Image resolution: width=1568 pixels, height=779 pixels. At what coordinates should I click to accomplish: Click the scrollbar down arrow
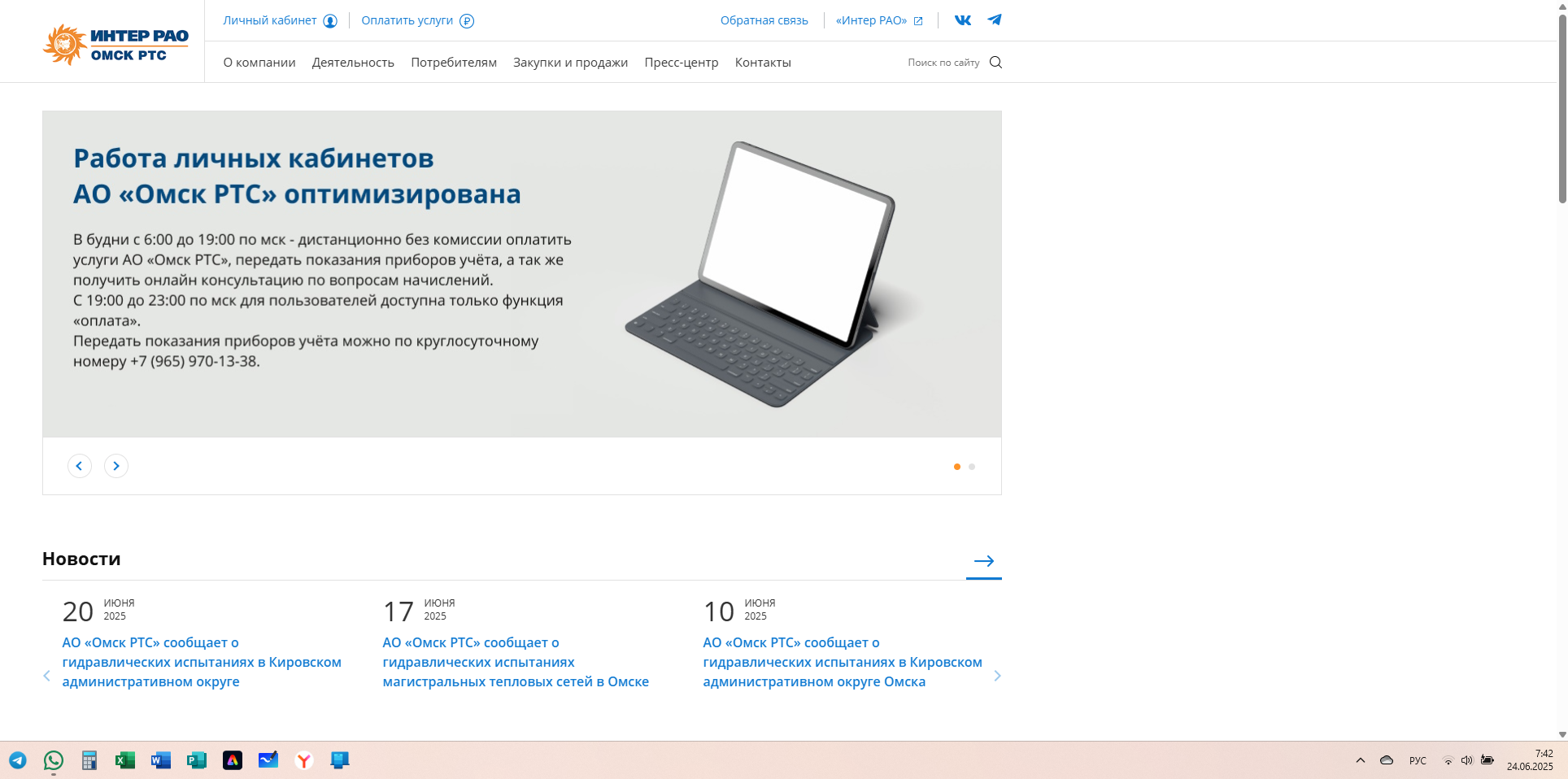pyautogui.click(x=1562, y=734)
